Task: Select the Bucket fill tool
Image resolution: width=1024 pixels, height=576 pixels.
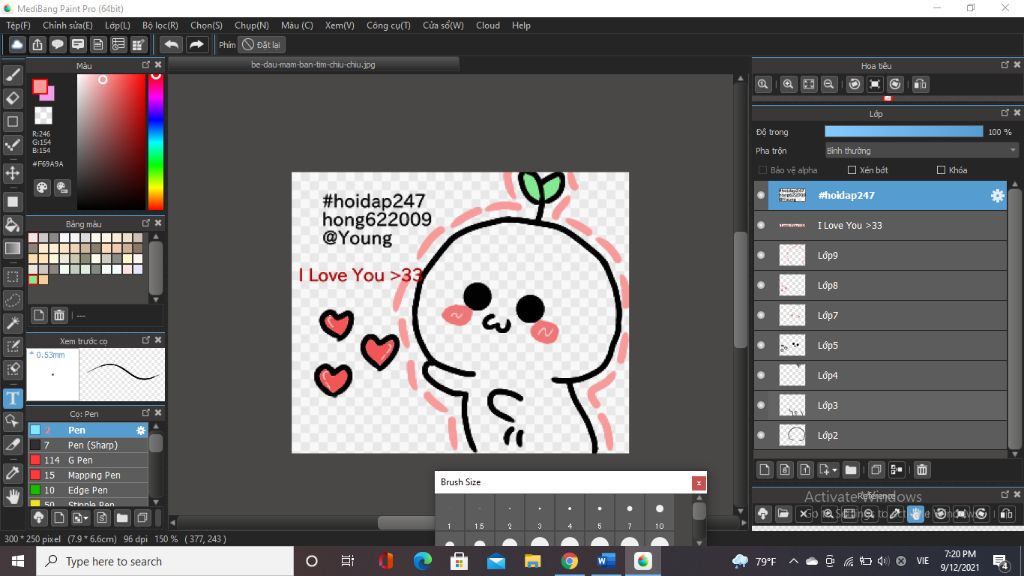Action: [x=12, y=225]
